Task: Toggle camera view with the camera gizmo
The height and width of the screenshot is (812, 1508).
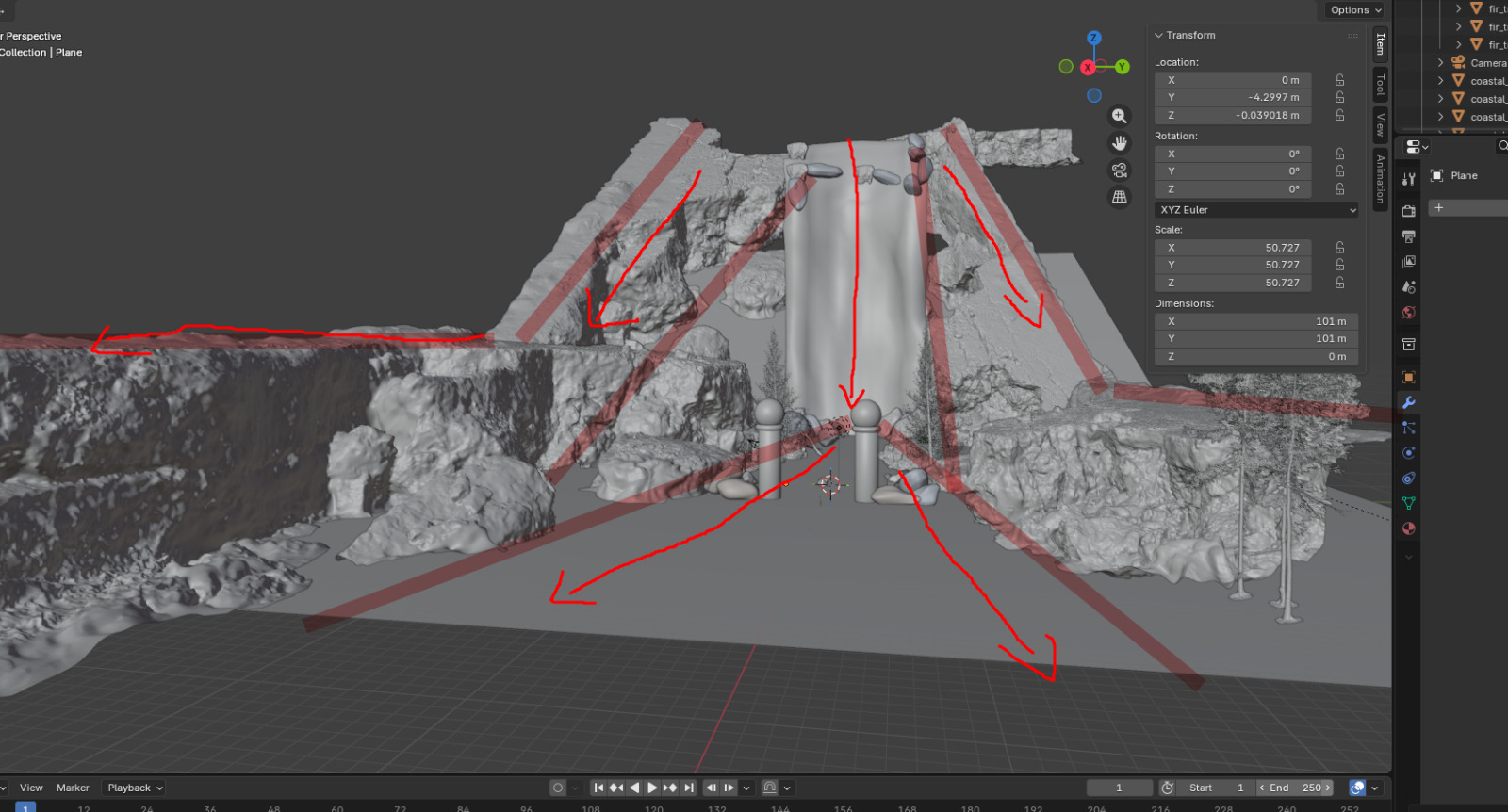Action: 1119,171
